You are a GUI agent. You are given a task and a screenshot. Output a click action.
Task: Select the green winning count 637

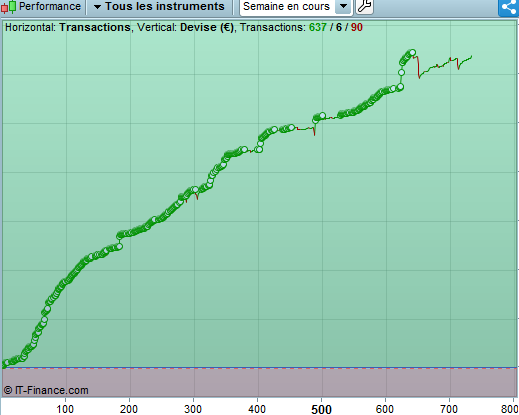pyautogui.click(x=317, y=27)
